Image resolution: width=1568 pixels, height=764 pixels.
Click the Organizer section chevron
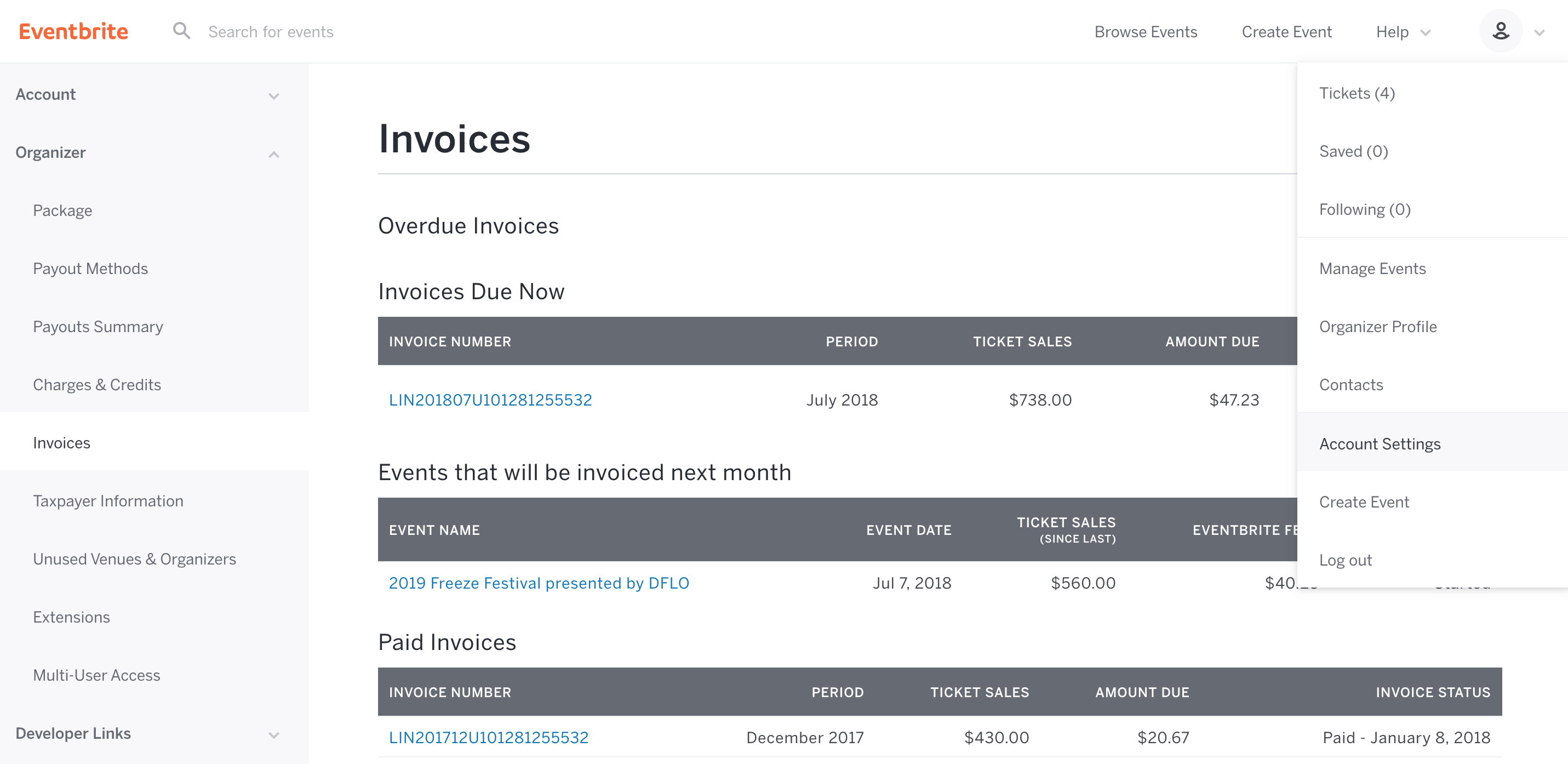274,153
